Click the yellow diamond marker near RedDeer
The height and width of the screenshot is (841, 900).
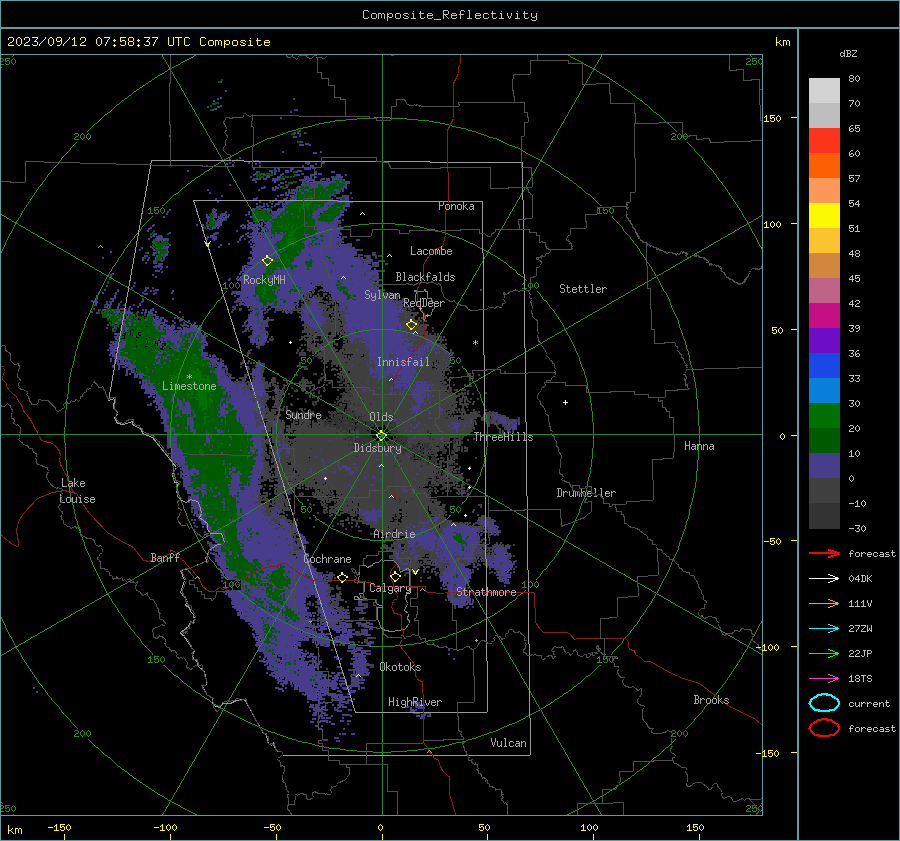tap(412, 325)
